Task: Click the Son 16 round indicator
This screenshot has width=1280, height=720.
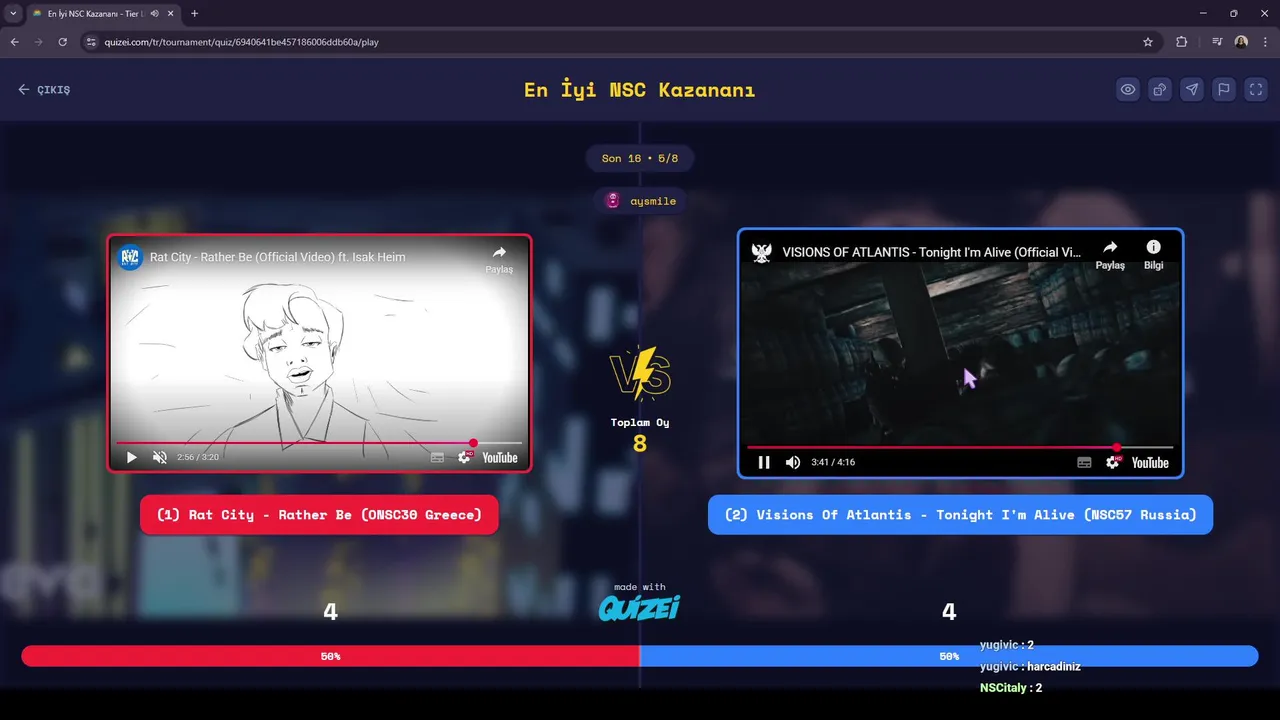Action: point(640,158)
